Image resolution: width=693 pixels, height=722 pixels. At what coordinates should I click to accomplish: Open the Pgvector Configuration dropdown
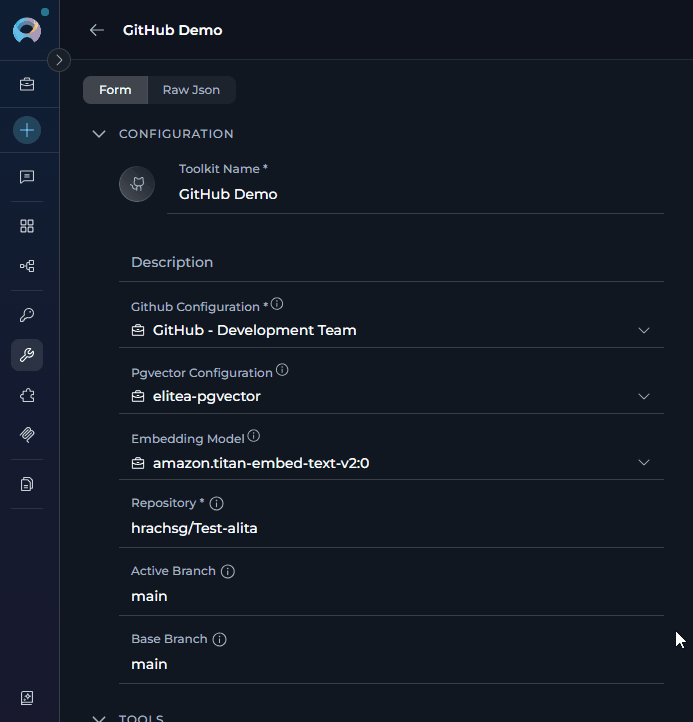coord(391,396)
